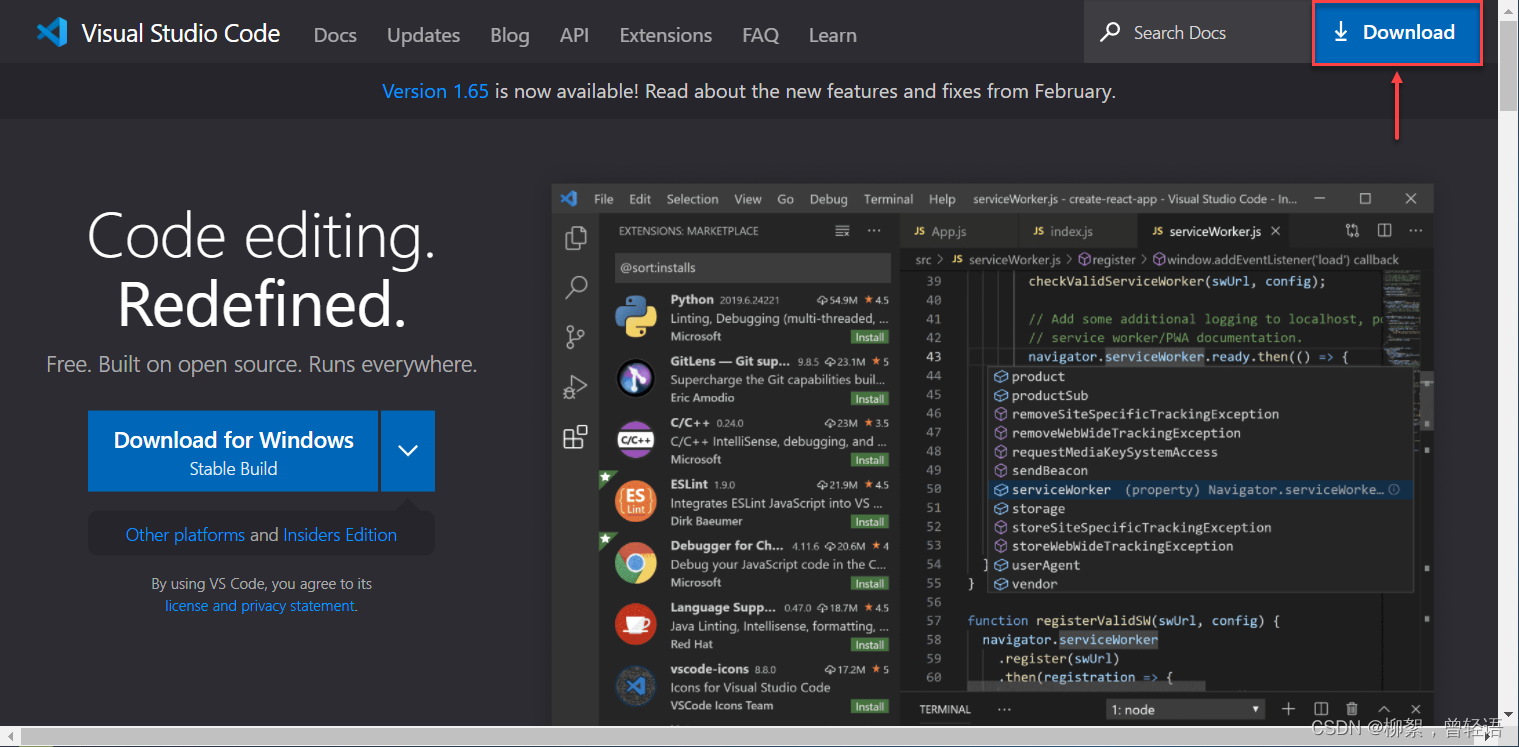
Task: Click the Visual Studio Code logo icon
Action: pos(52,33)
